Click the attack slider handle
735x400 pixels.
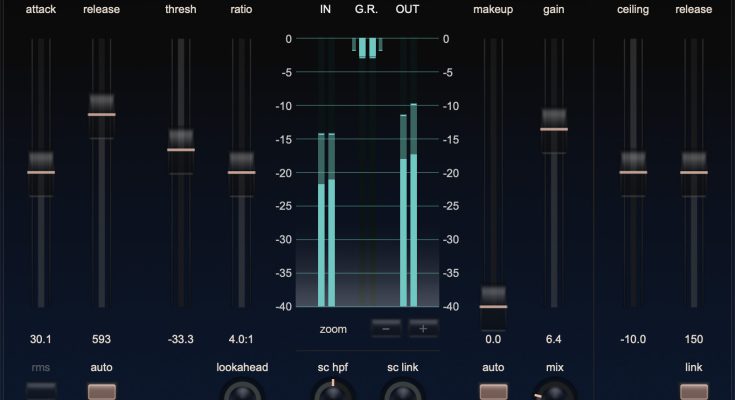click(41, 171)
